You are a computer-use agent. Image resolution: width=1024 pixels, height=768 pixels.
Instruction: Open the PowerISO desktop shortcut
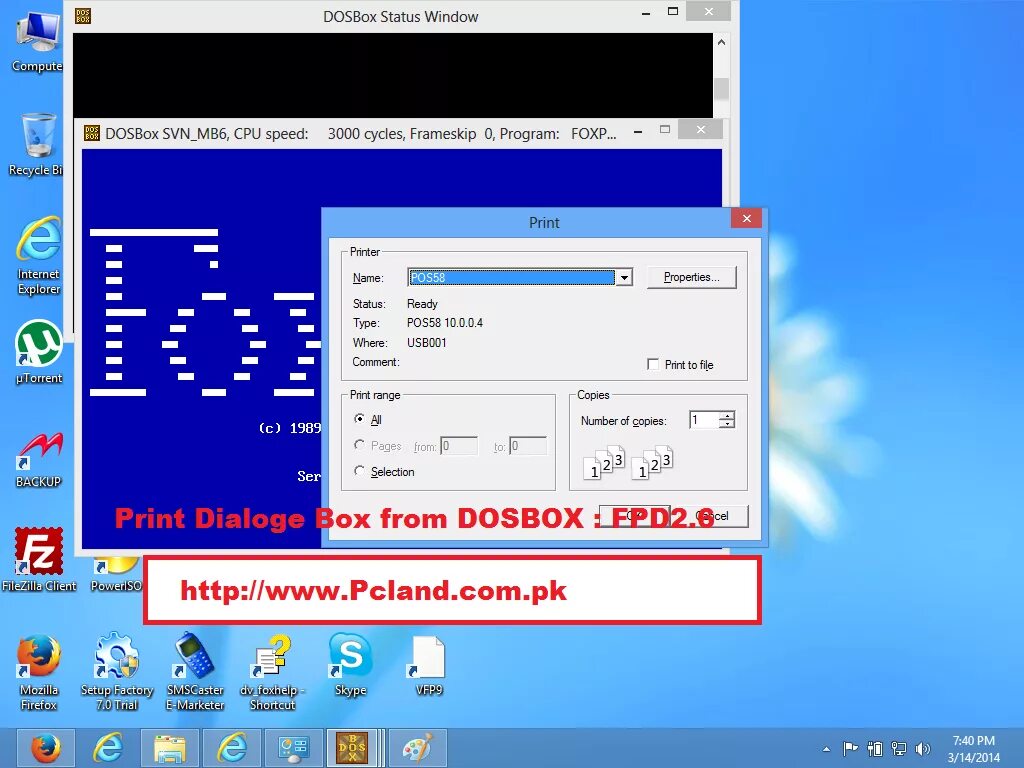tap(116, 575)
